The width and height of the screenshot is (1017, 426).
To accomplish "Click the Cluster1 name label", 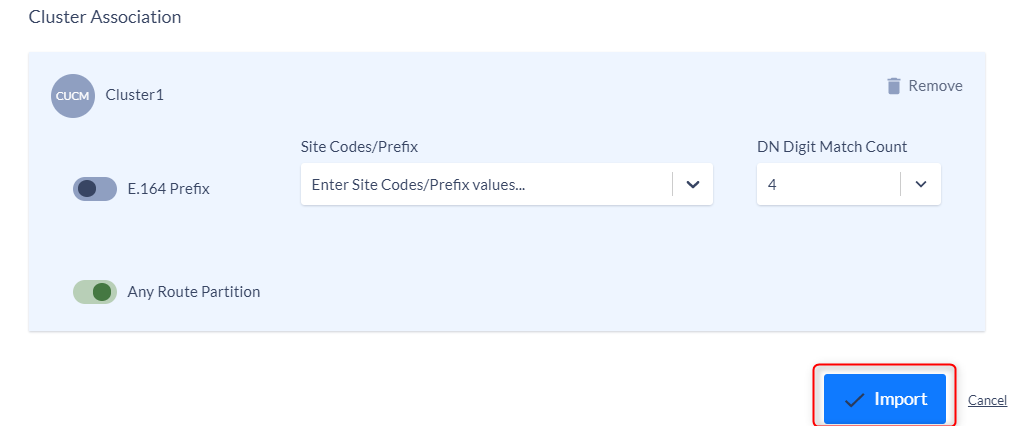I will pos(135,95).
